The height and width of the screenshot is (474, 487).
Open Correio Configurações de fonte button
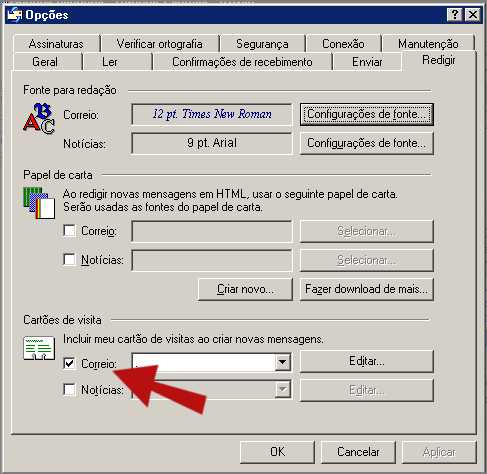click(x=367, y=114)
